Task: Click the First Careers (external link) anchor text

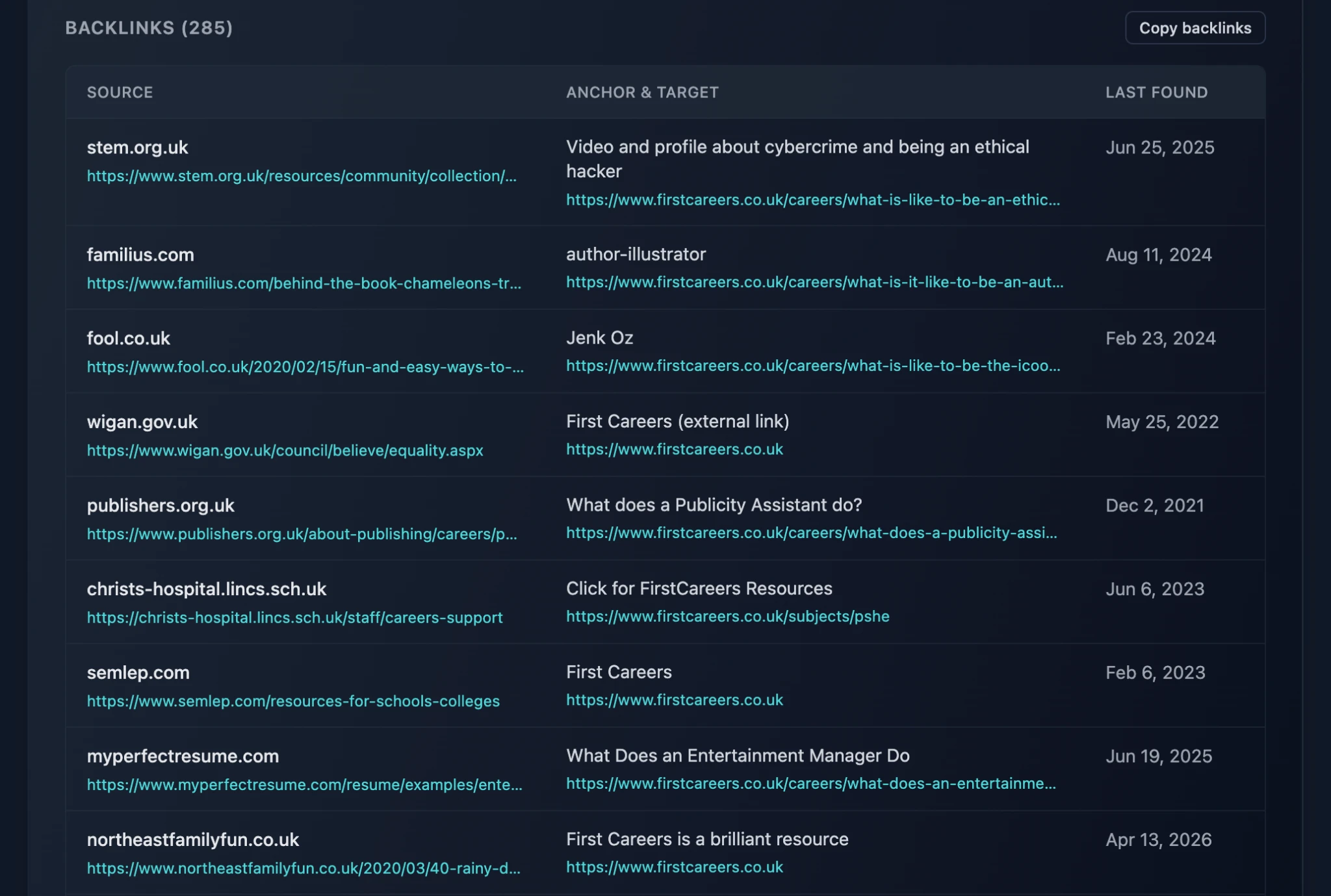Action: (x=677, y=421)
